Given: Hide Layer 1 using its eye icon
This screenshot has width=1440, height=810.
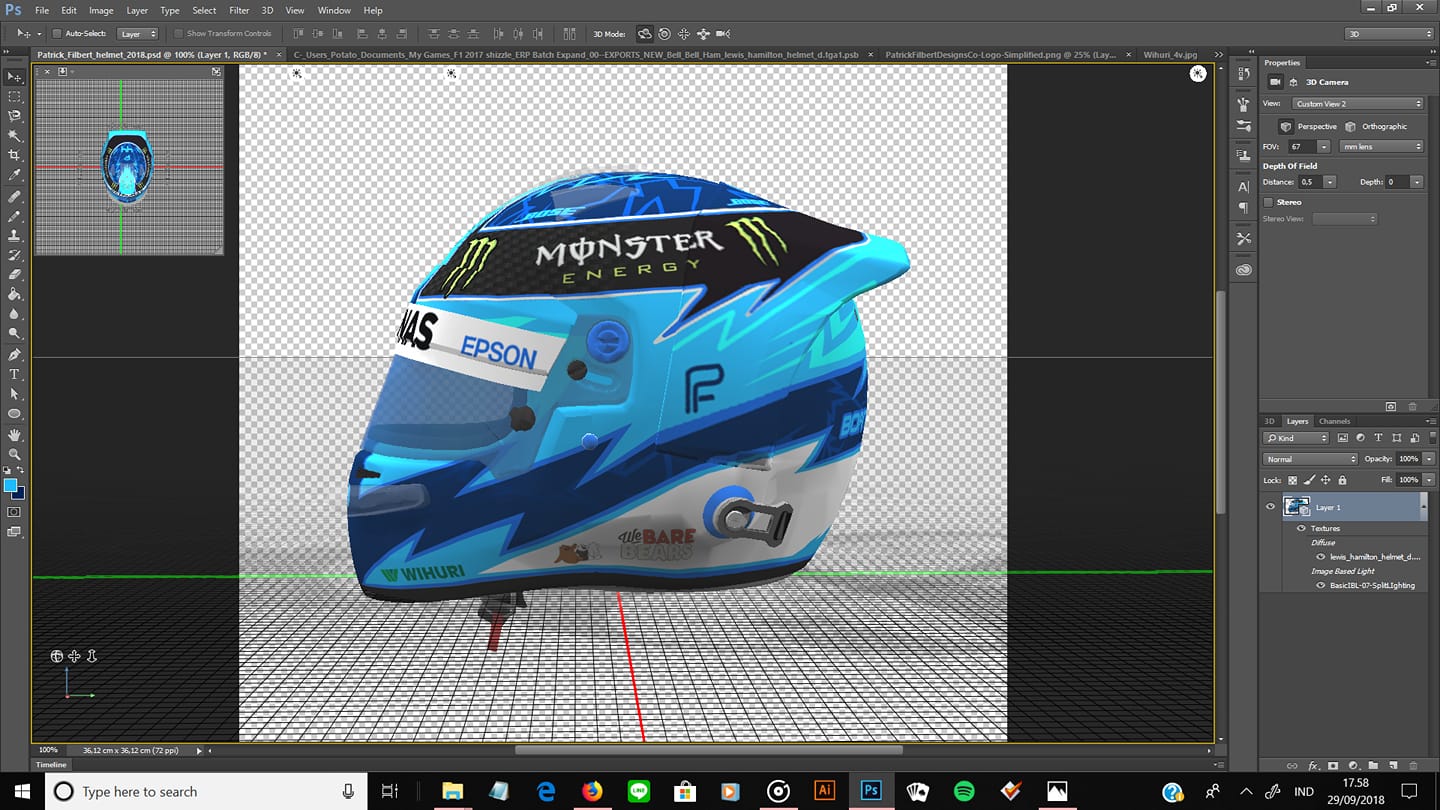Looking at the screenshot, I should click(x=1270, y=507).
